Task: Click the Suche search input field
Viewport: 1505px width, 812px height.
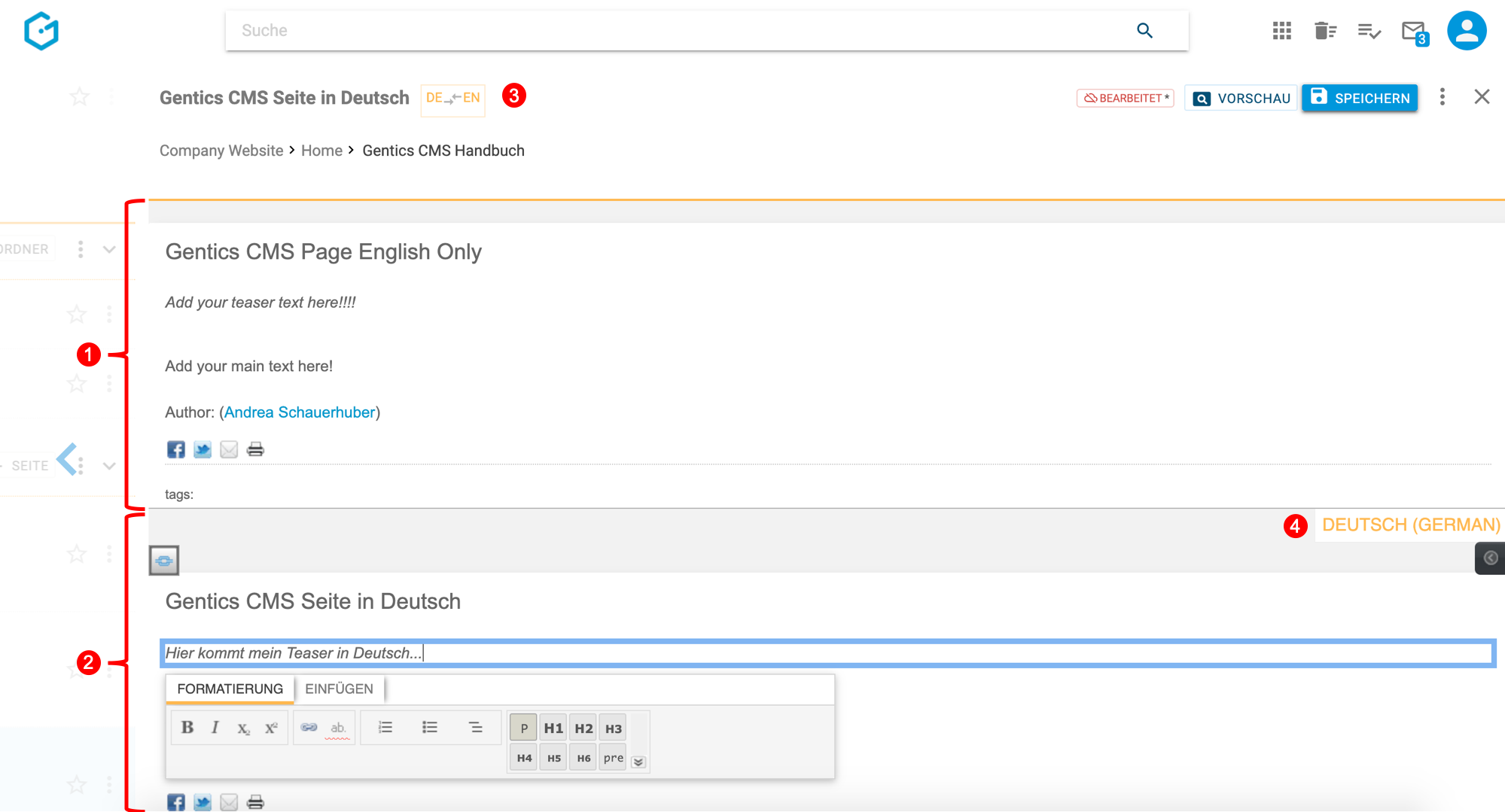Action: coord(678,31)
